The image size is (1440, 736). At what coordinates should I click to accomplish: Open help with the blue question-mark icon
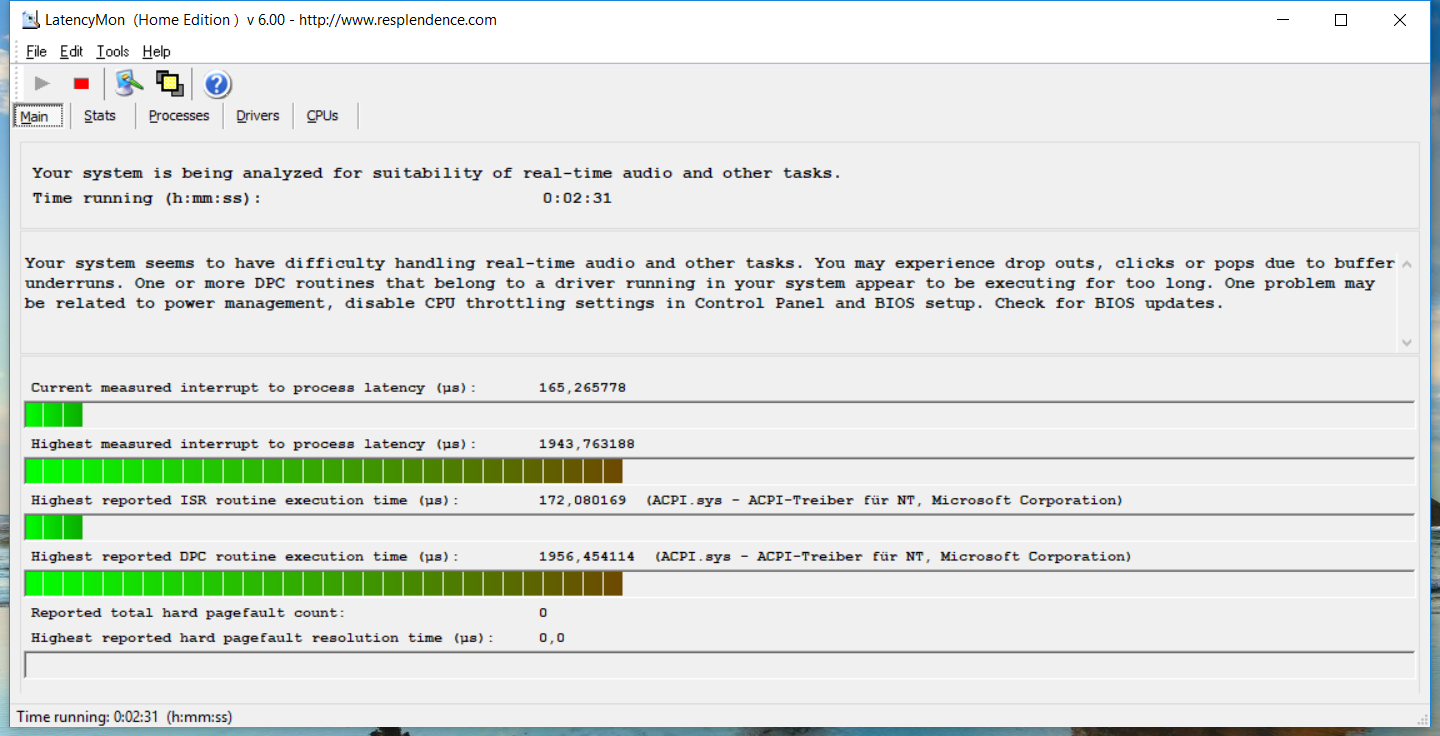pyautogui.click(x=218, y=84)
